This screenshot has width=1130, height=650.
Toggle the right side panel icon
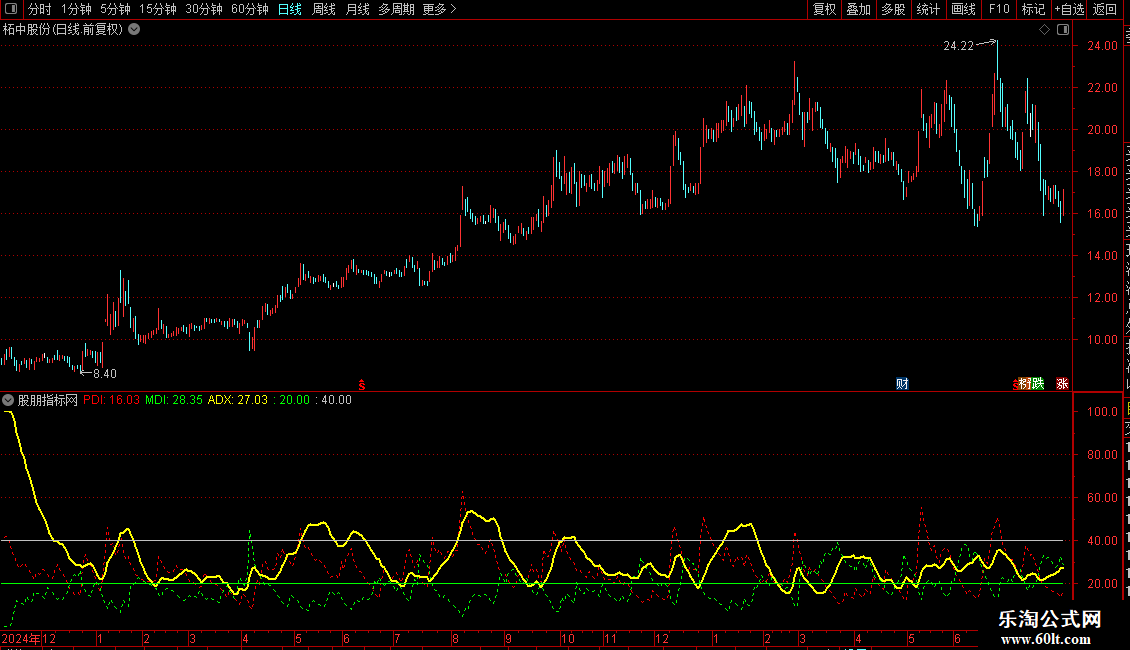tap(1063, 30)
